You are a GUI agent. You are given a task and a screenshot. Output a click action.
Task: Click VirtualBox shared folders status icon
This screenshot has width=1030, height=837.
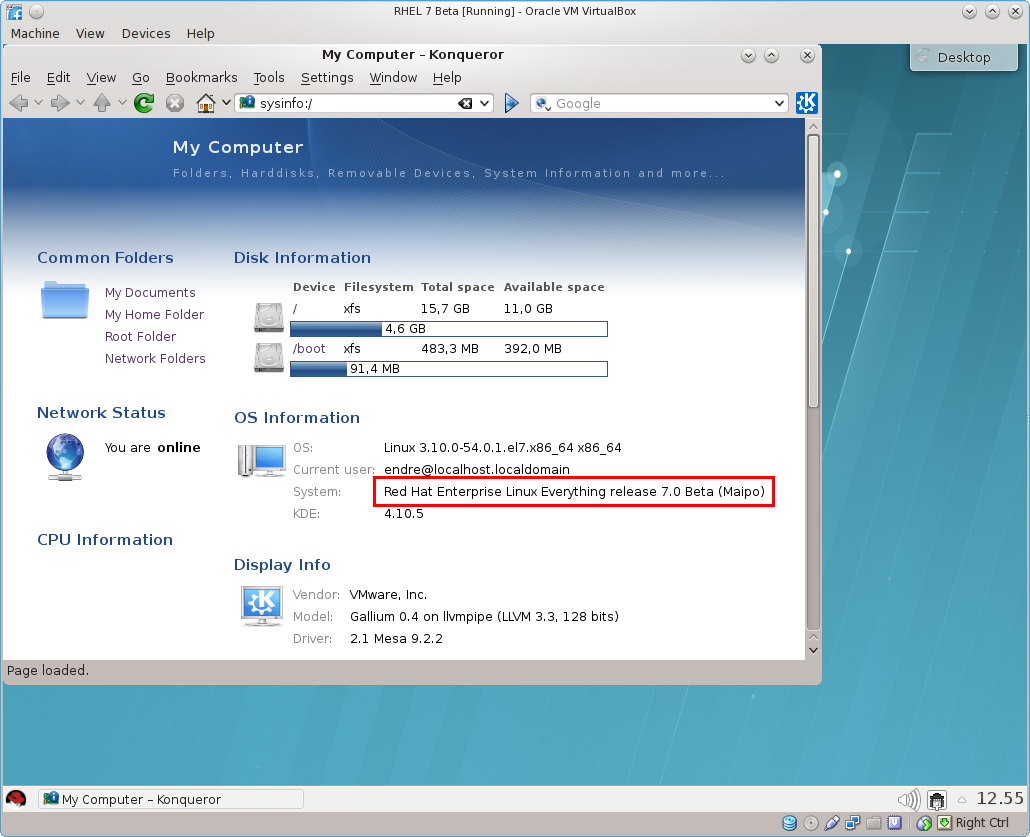pyautogui.click(x=874, y=823)
